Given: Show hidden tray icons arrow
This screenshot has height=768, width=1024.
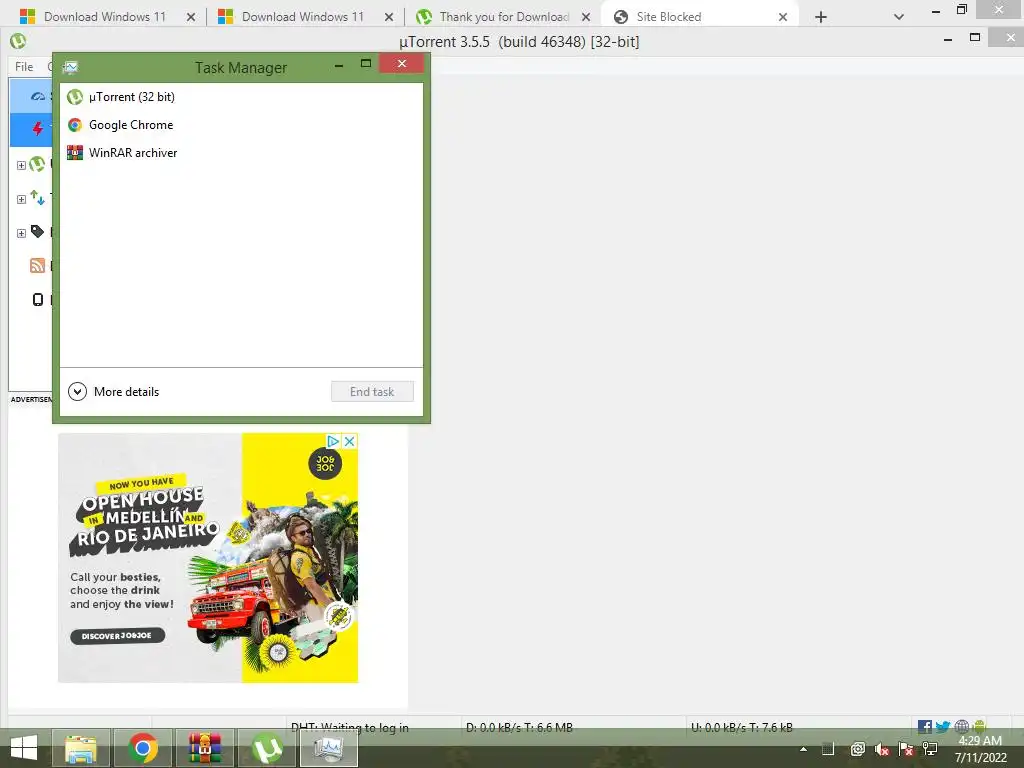Looking at the screenshot, I should tap(803, 750).
